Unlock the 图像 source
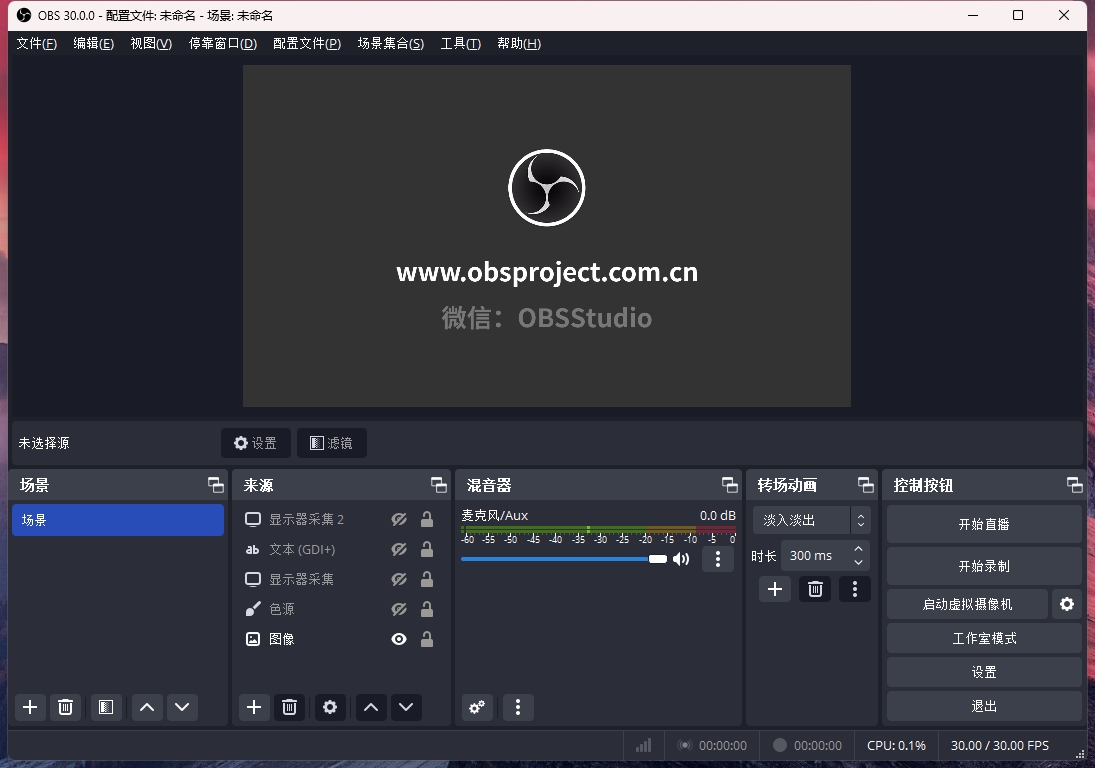1095x768 pixels. click(x=427, y=639)
